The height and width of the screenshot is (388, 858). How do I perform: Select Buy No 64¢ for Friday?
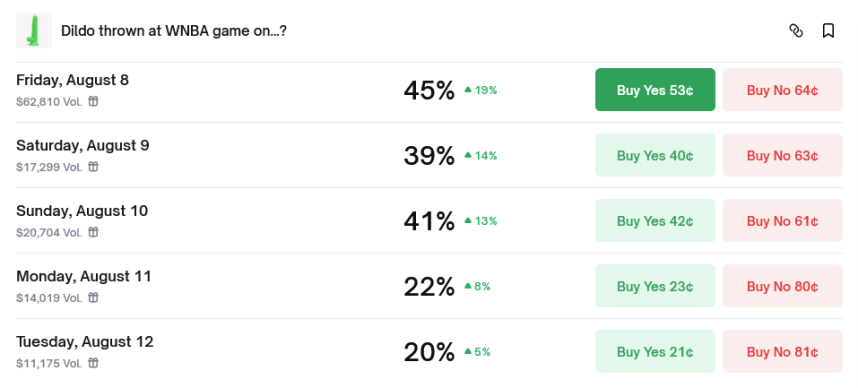(782, 90)
